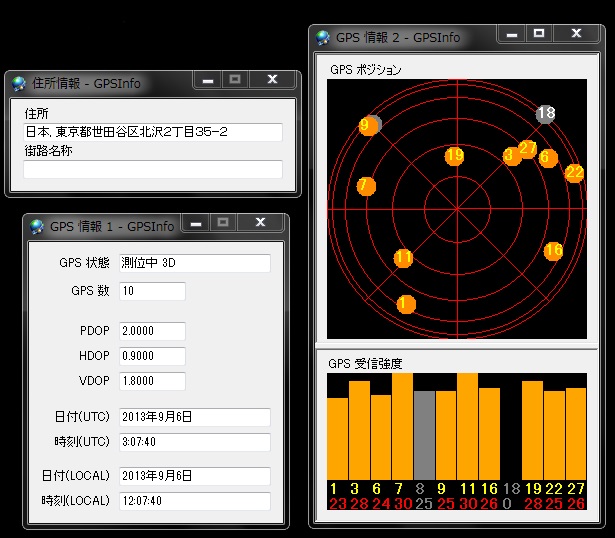Click signal bar for satellite 6
615x538 pixels.
[381, 437]
